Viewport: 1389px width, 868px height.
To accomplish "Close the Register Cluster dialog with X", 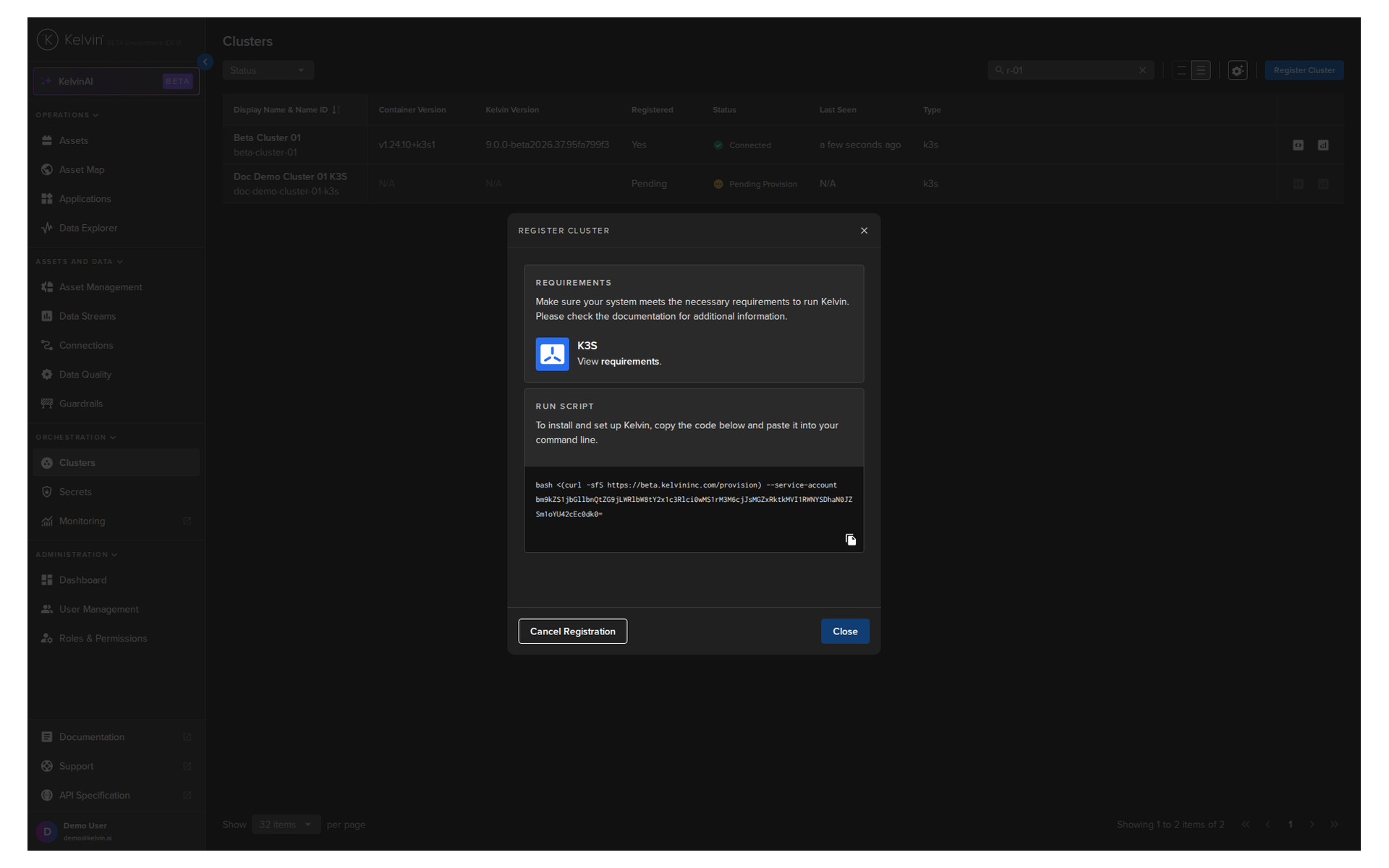I will (x=864, y=231).
